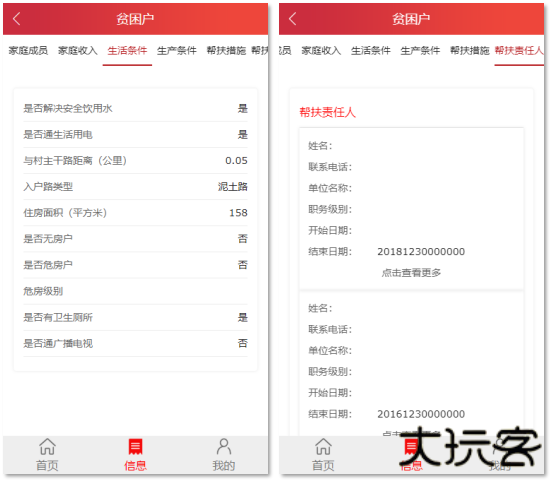Viewport: 552px width, 482px height.
Task: Select 是否解决安全饮用水 row label
Action: click(68, 108)
